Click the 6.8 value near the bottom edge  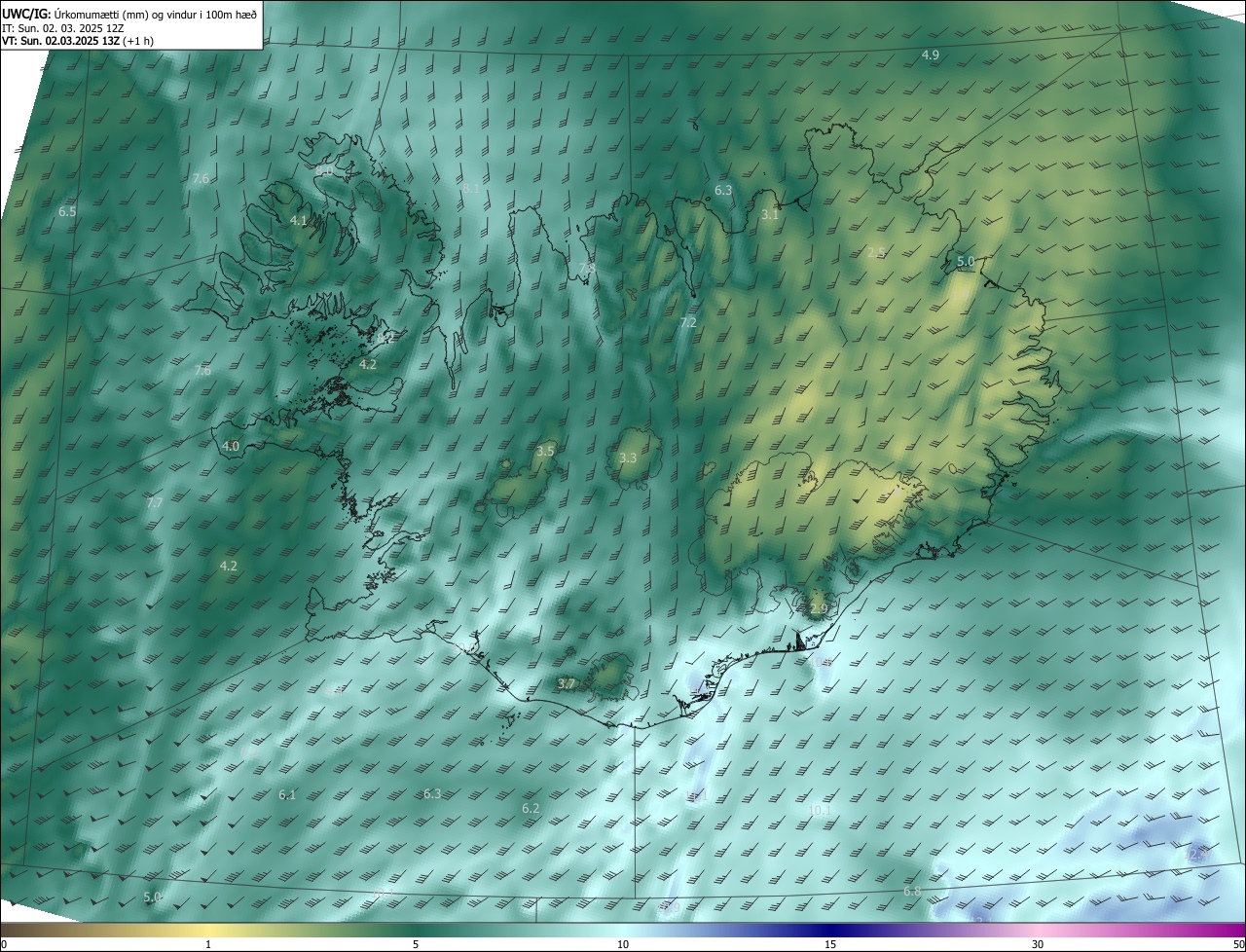pyautogui.click(x=912, y=892)
